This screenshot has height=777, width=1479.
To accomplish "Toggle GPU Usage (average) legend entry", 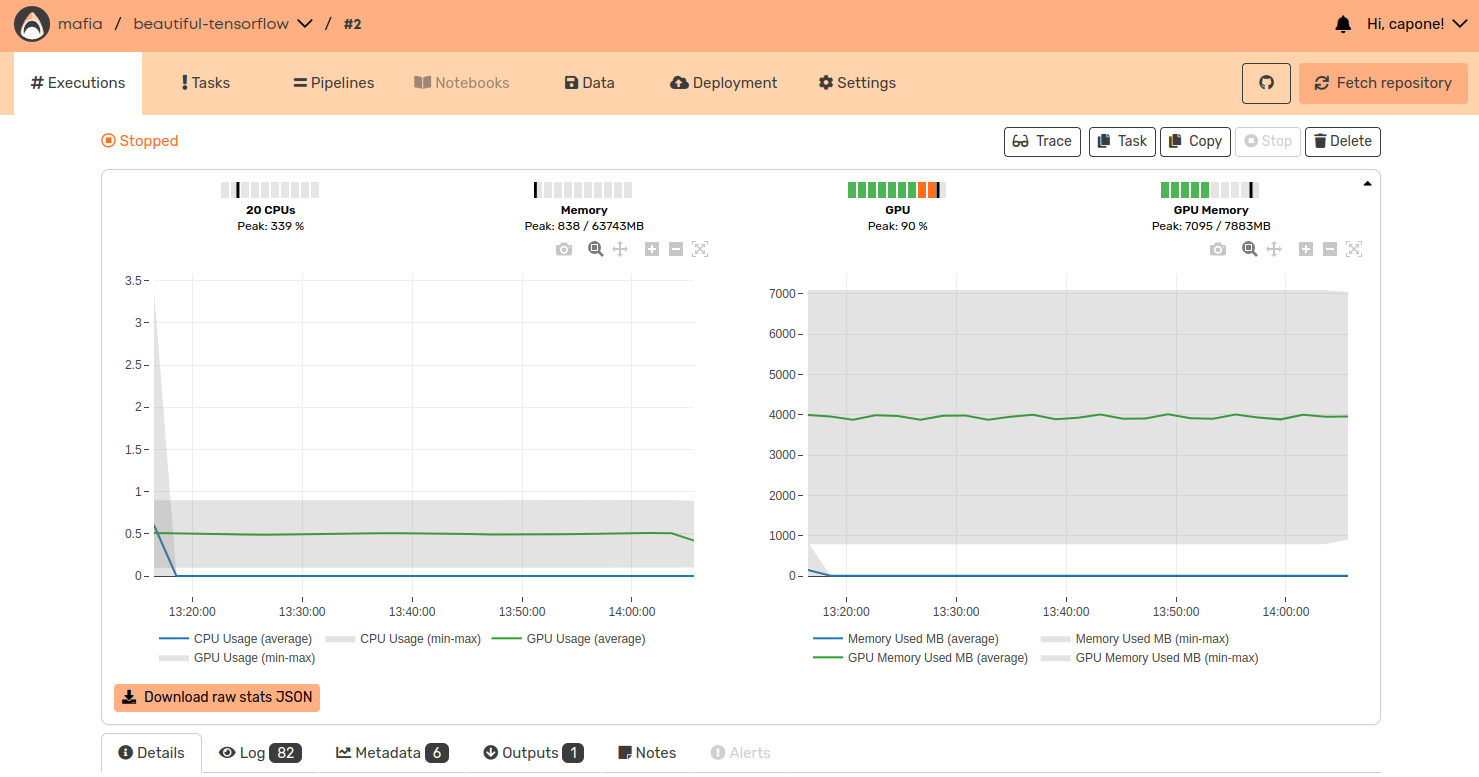I will [x=569, y=639].
